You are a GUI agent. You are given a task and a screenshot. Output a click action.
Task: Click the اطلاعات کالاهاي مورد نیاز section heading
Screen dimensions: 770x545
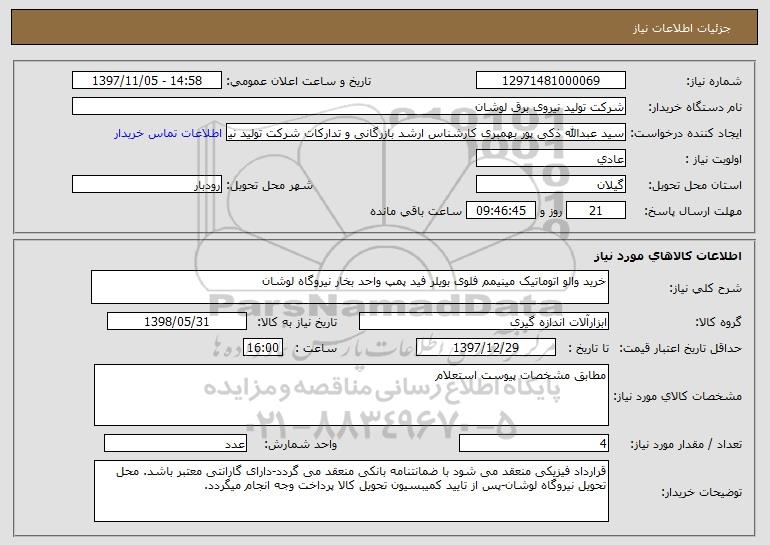coord(668,256)
